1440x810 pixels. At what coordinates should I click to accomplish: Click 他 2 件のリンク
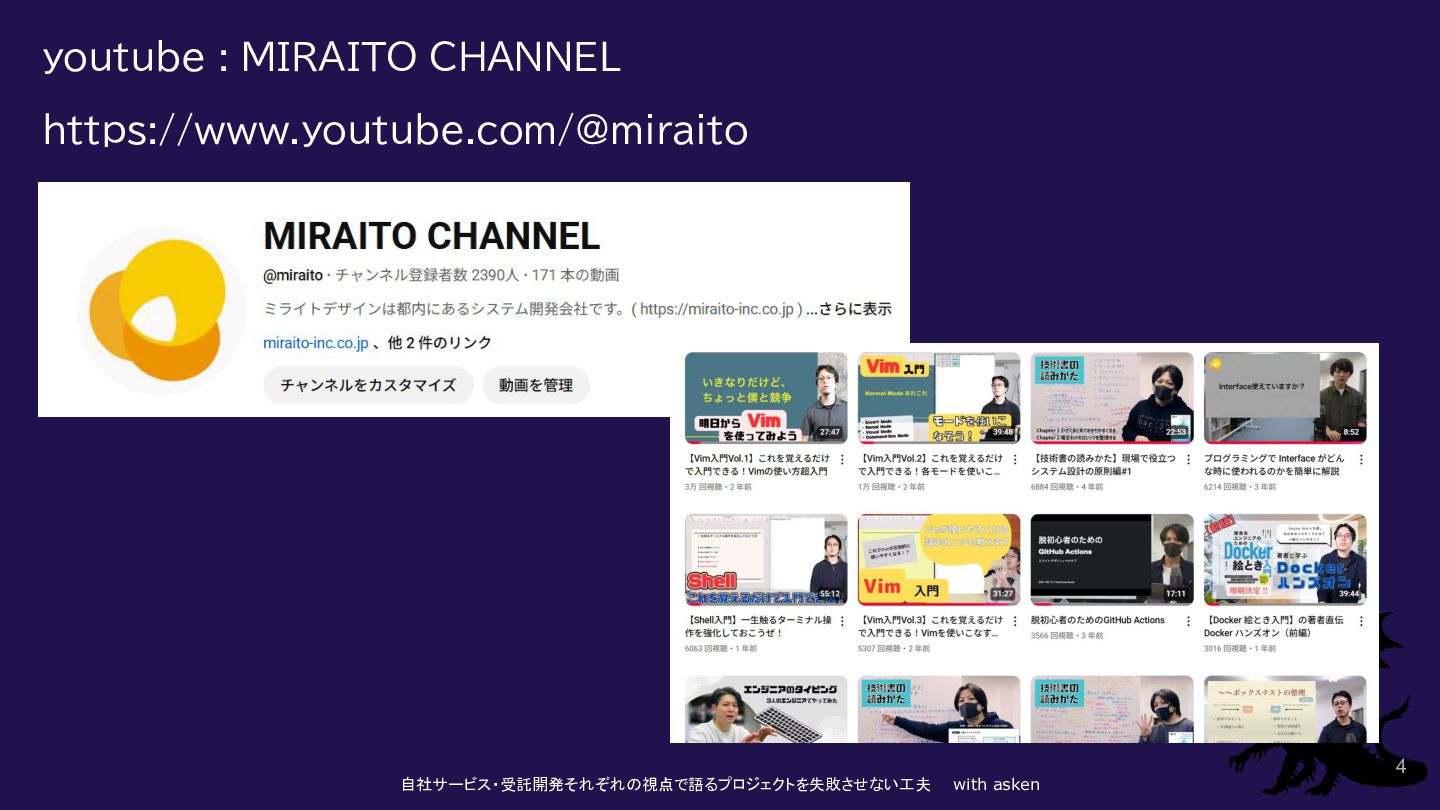(439, 343)
